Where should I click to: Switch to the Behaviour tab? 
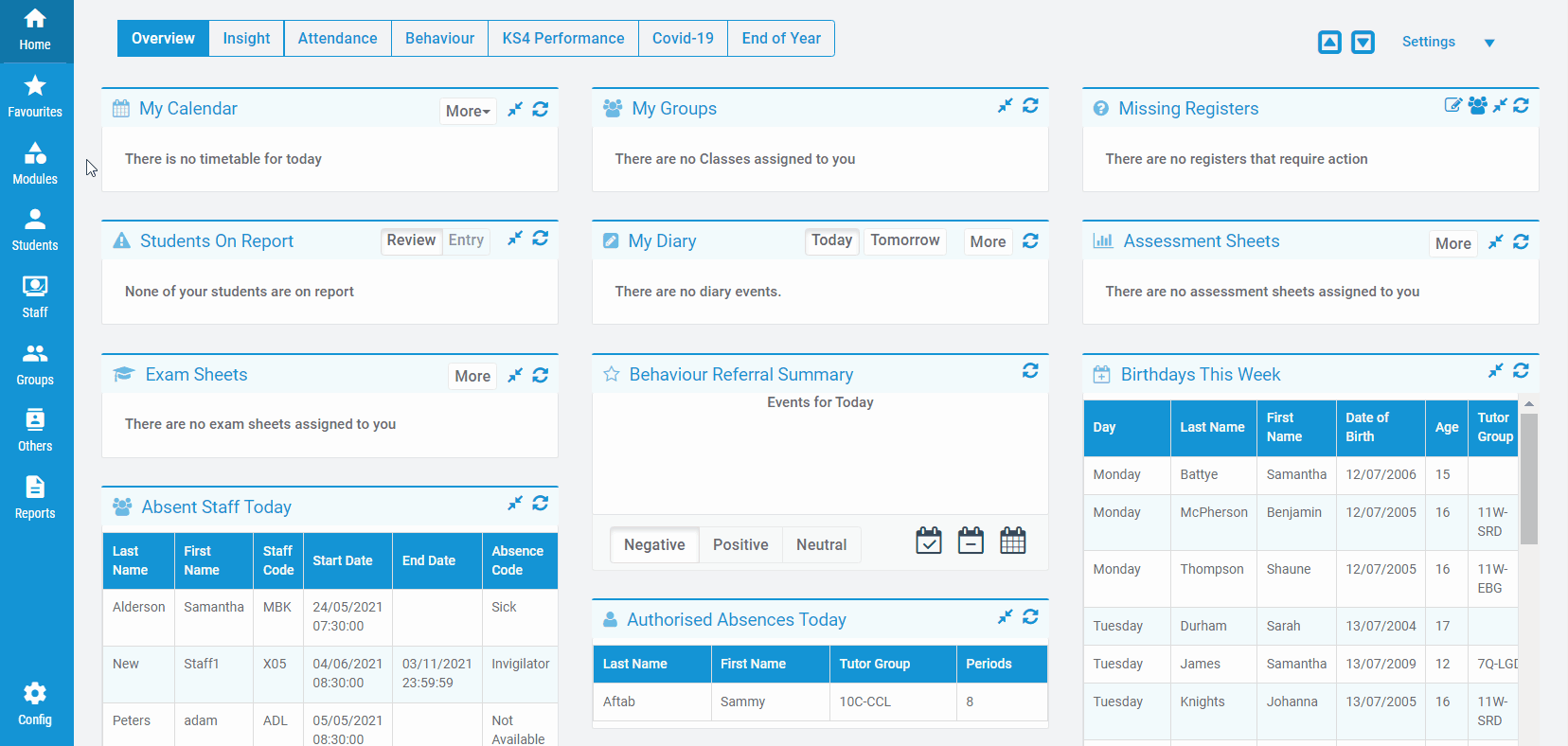[439, 39]
